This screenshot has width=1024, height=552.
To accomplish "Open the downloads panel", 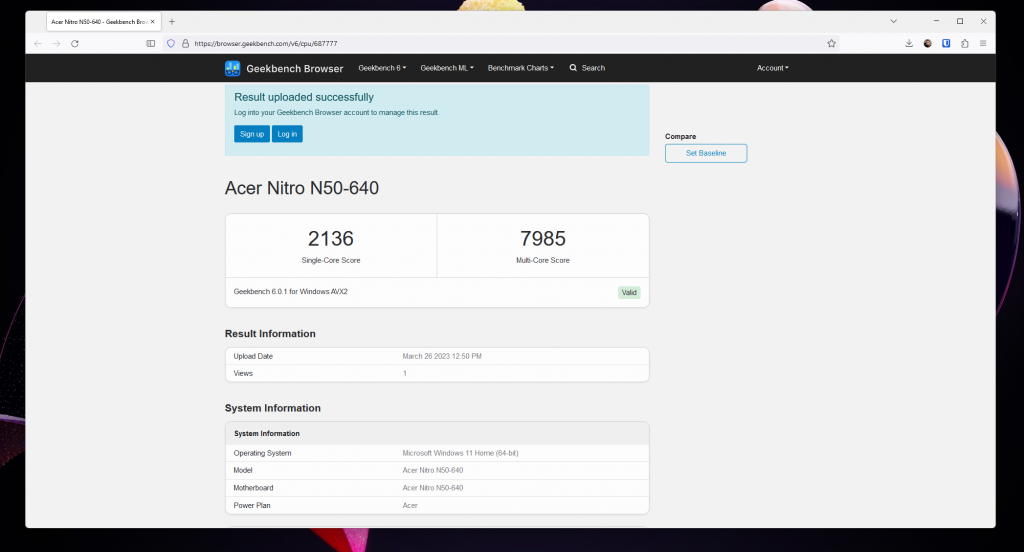I will click(909, 44).
